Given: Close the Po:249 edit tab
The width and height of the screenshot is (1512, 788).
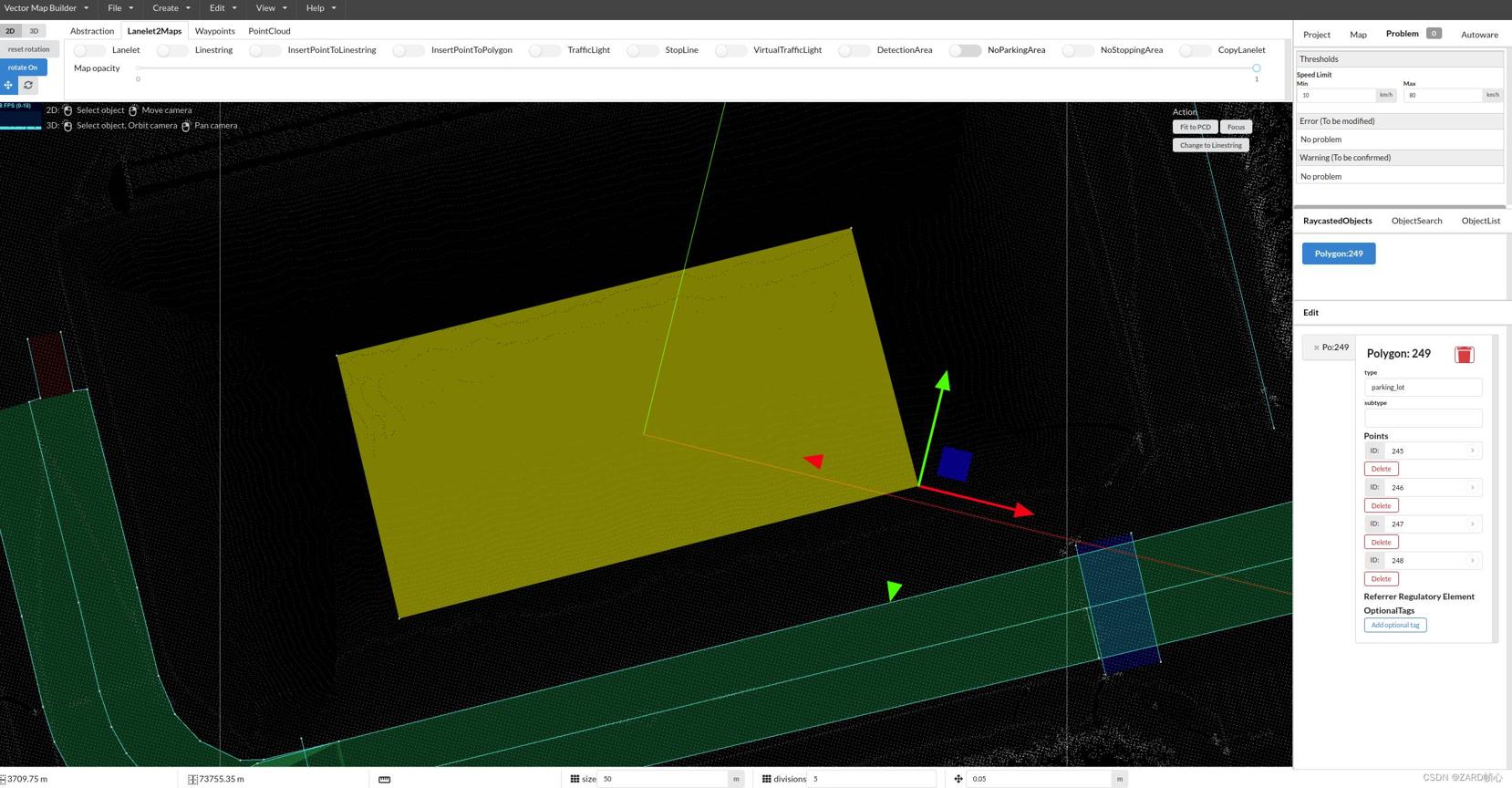Looking at the screenshot, I should (x=1316, y=347).
